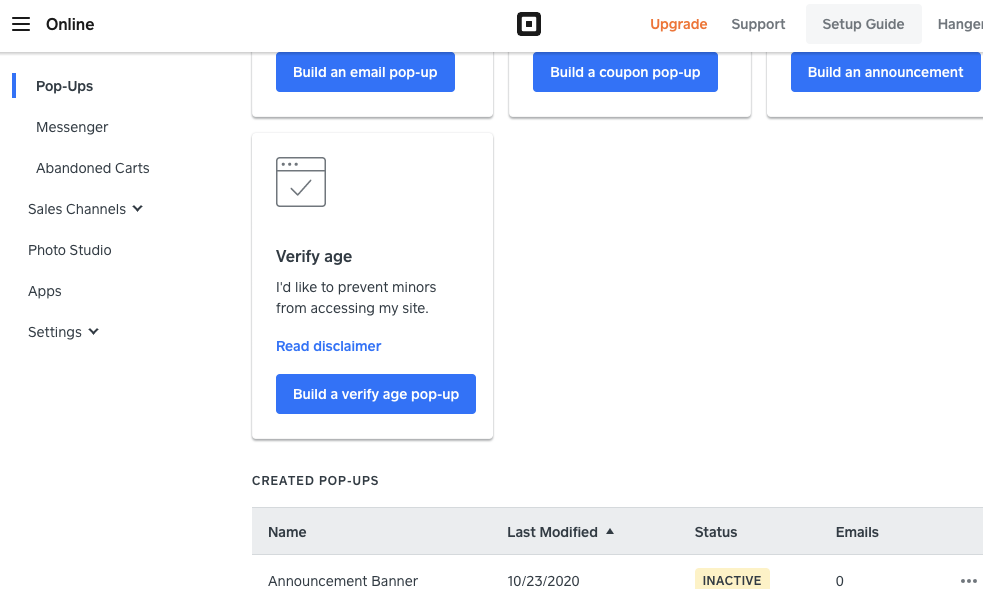Open Photo Studio

pos(70,250)
